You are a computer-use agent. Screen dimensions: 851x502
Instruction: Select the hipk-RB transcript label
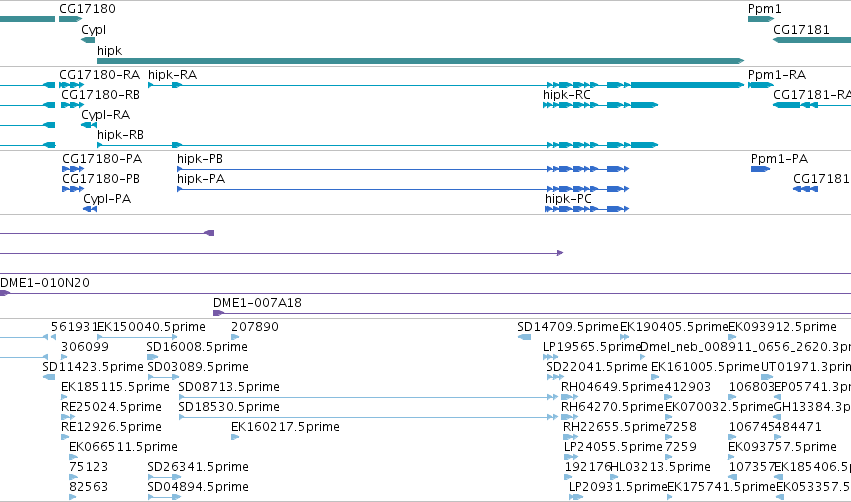coord(120,135)
